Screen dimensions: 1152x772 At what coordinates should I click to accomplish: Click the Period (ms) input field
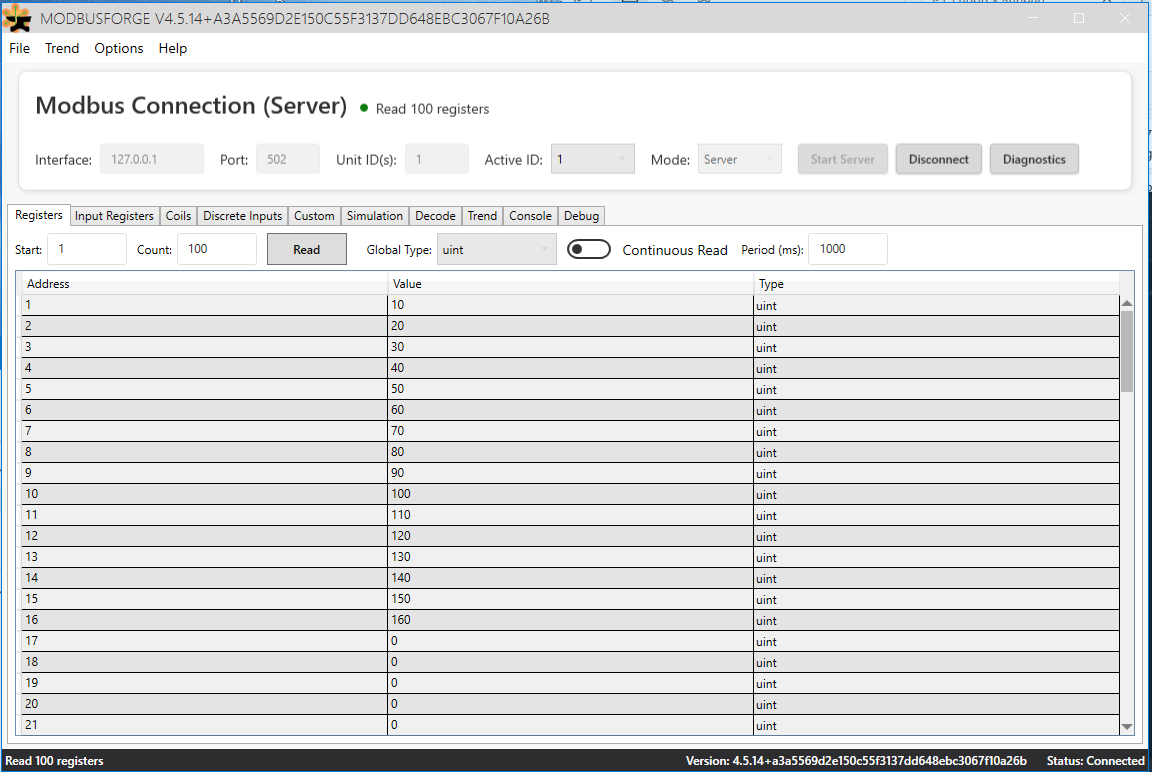847,249
